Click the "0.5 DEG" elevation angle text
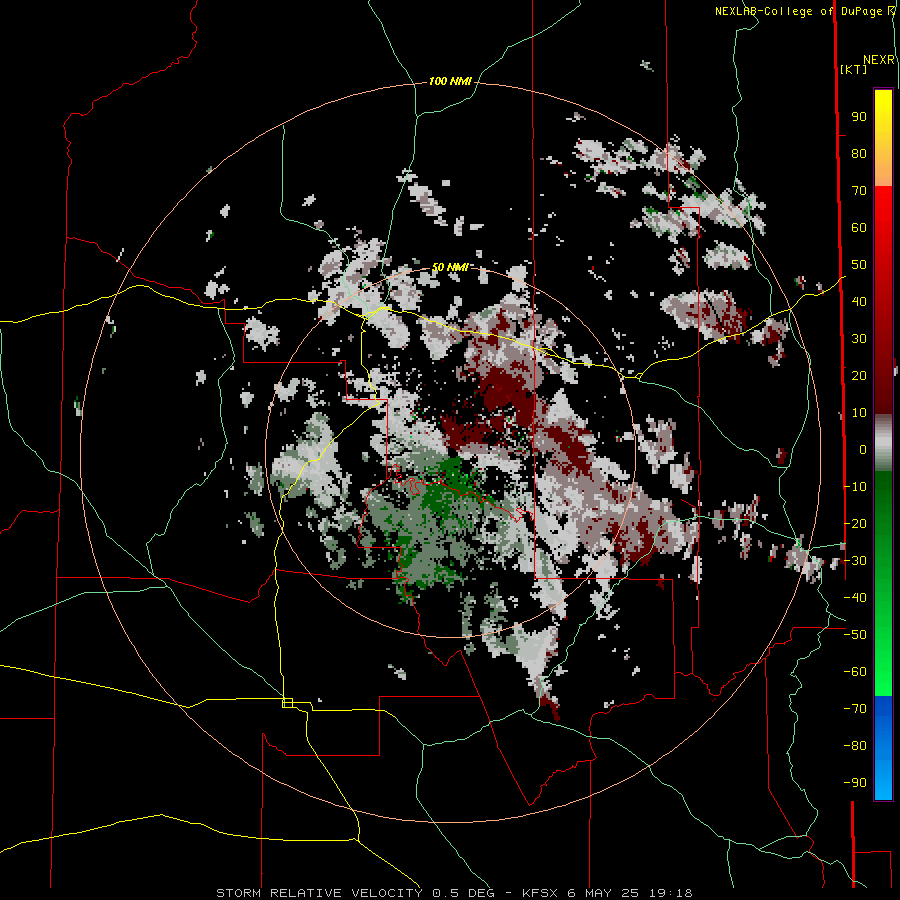900x900 pixels. pyautogui.click(x=464, y=893)
